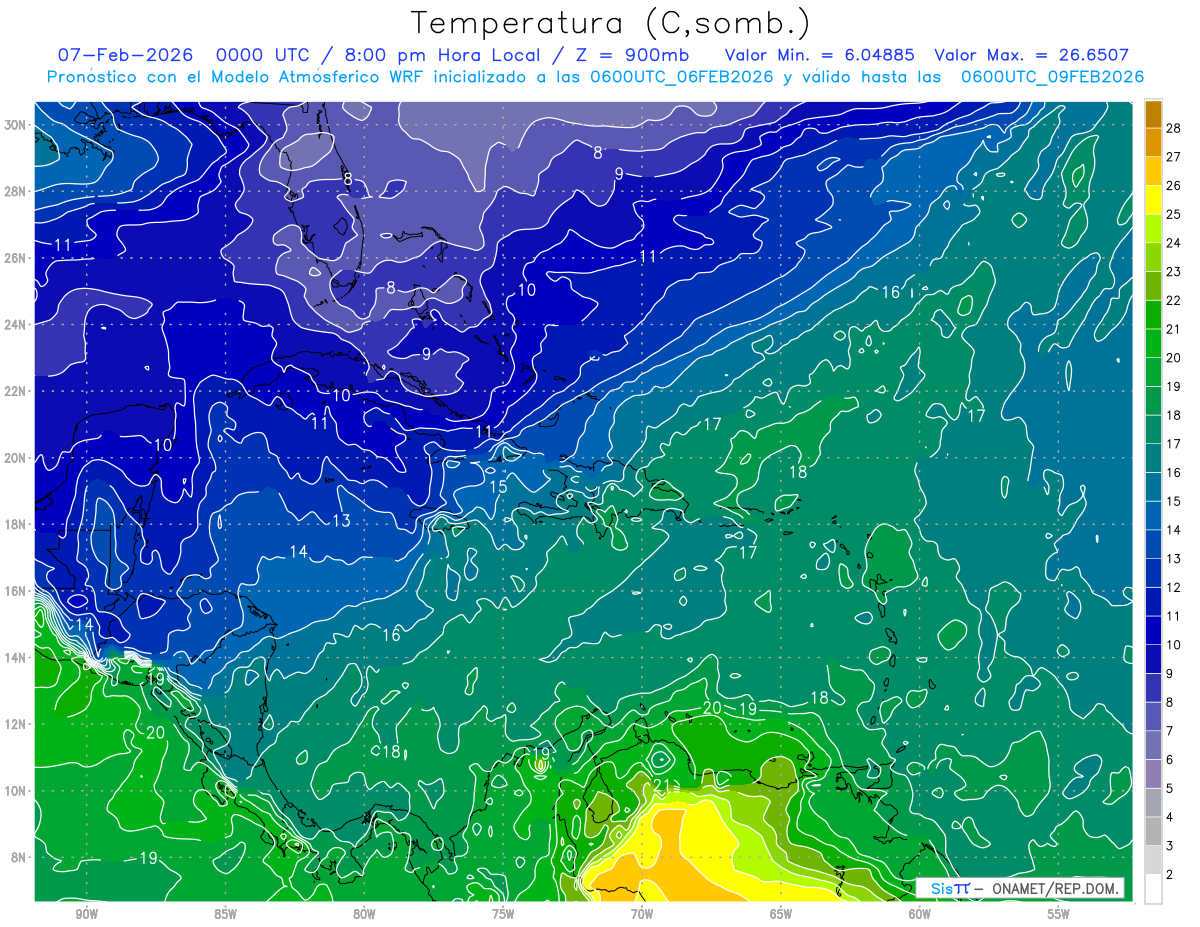
Task: Click the 21 contour label on the map
Action: tap(661, 785)
